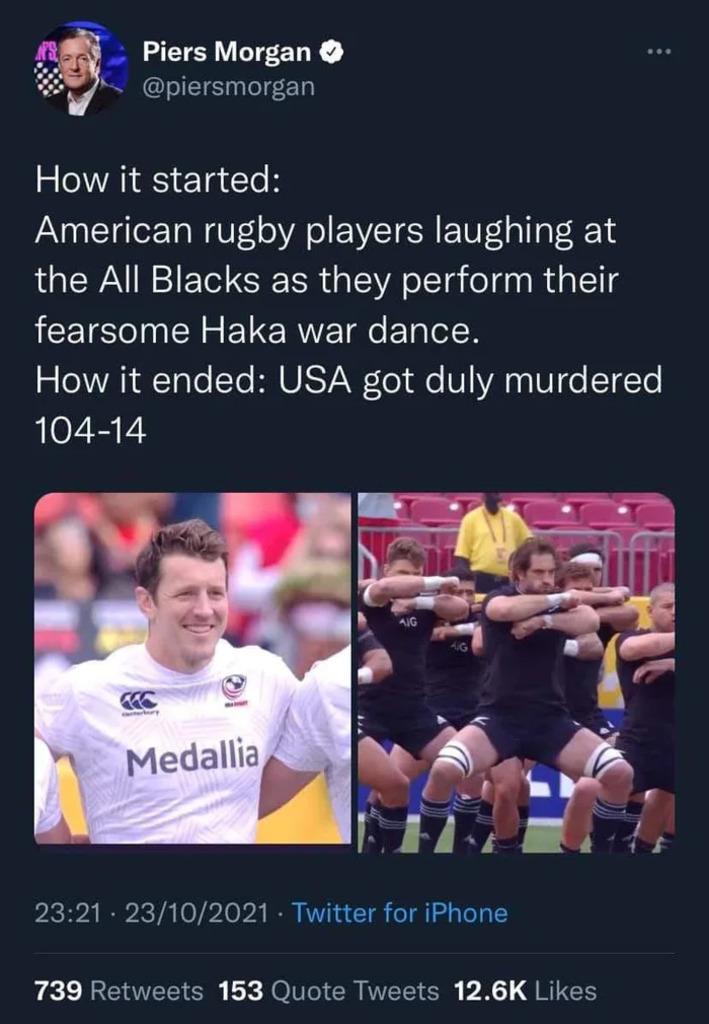Click the "How it started:" text line
The image size is (709, 1024).
[x=158, y=180]
